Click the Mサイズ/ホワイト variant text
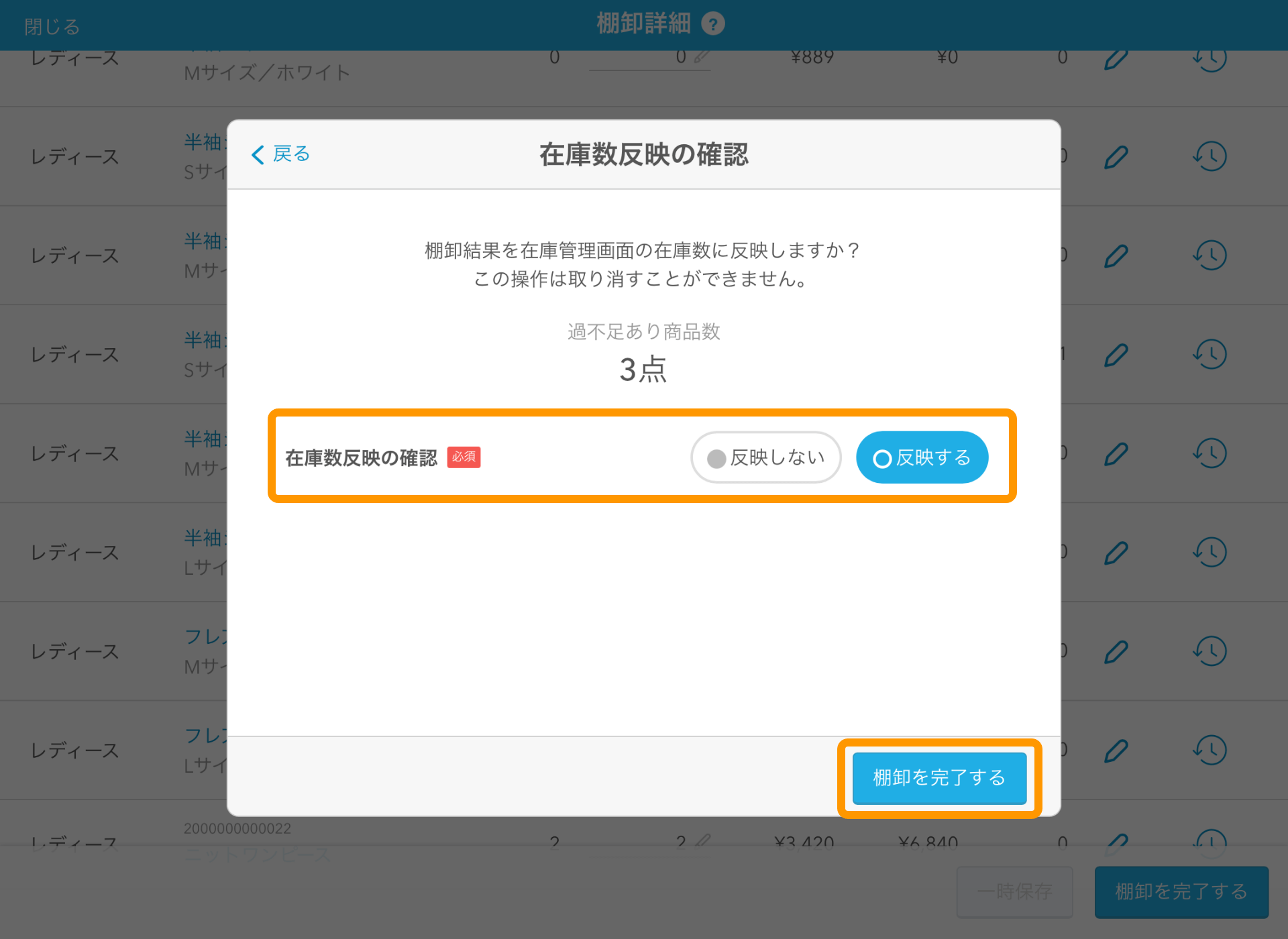The image size is (1288, 939). [267, 72]
